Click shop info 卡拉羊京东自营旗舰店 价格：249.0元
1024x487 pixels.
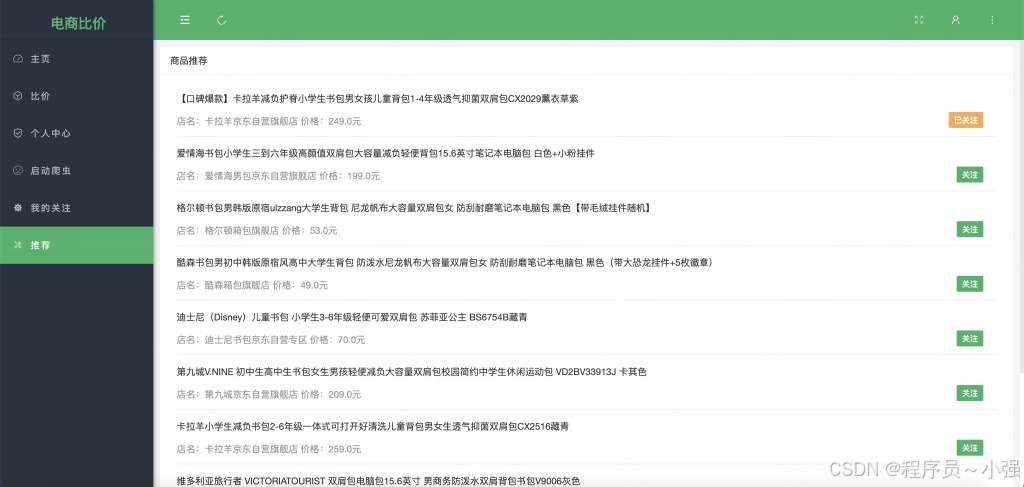(x=268, y=121)
